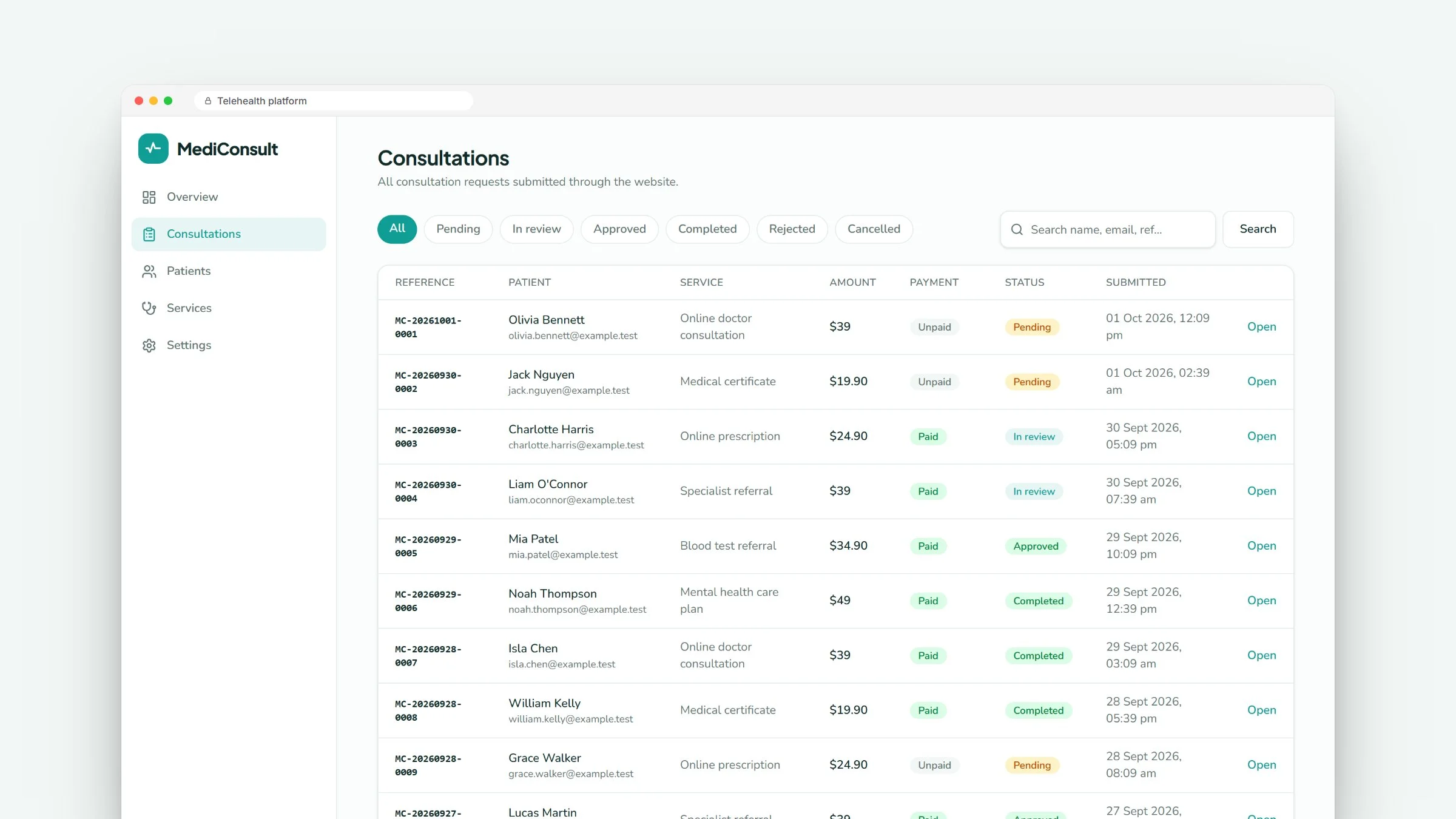Open Noah Thompson's consultation
The image size is (1456, 819).
tap(1261, 601)
